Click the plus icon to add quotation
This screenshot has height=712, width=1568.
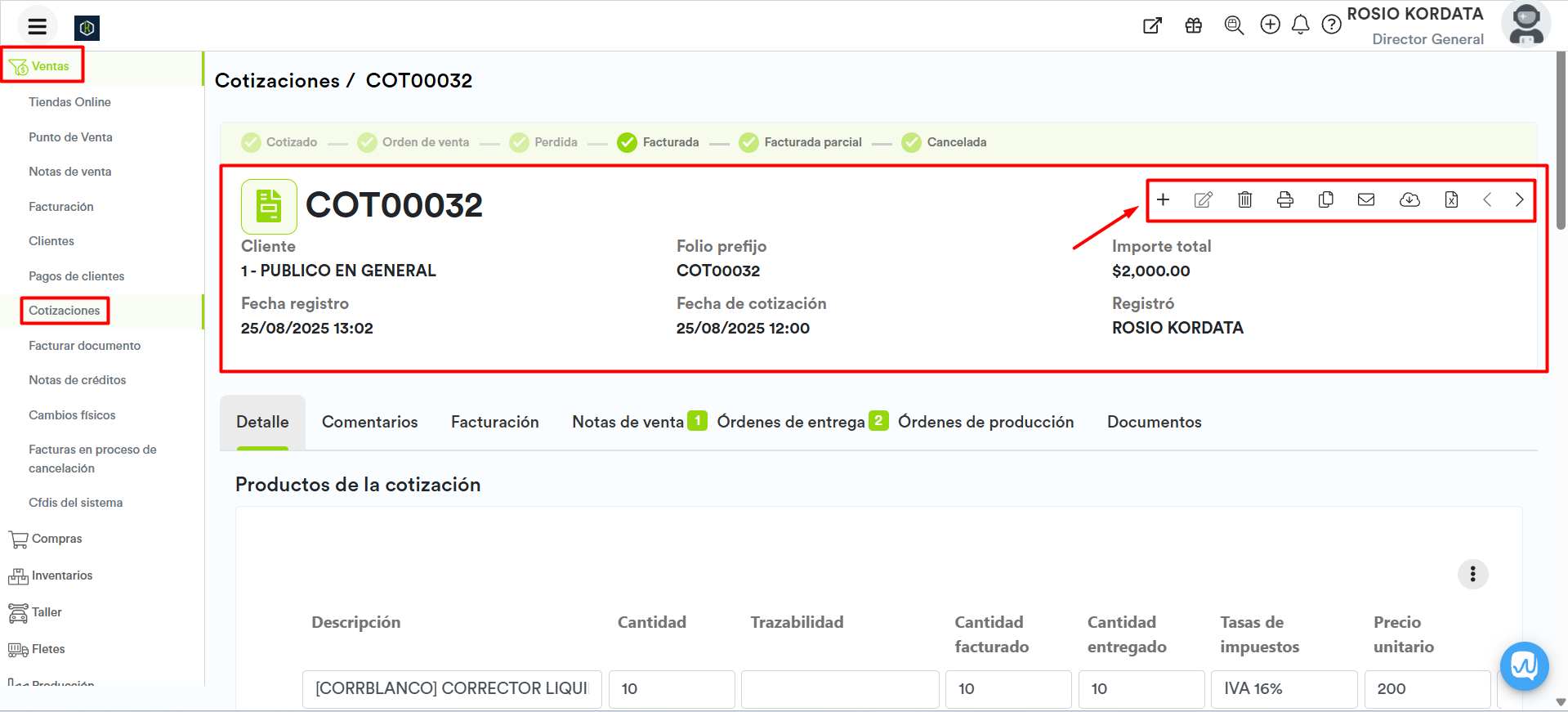[x=1163, y=200]
